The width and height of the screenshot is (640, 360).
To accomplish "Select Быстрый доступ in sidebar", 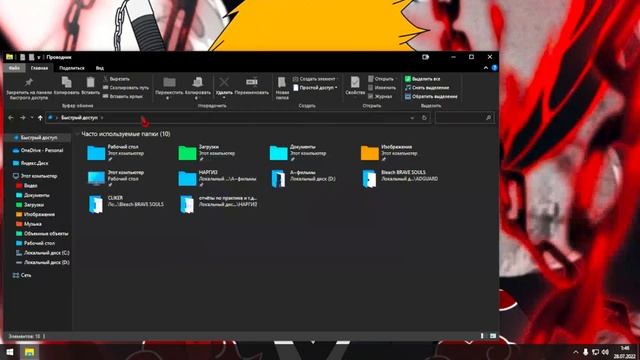I will click(x=39, y=138).
